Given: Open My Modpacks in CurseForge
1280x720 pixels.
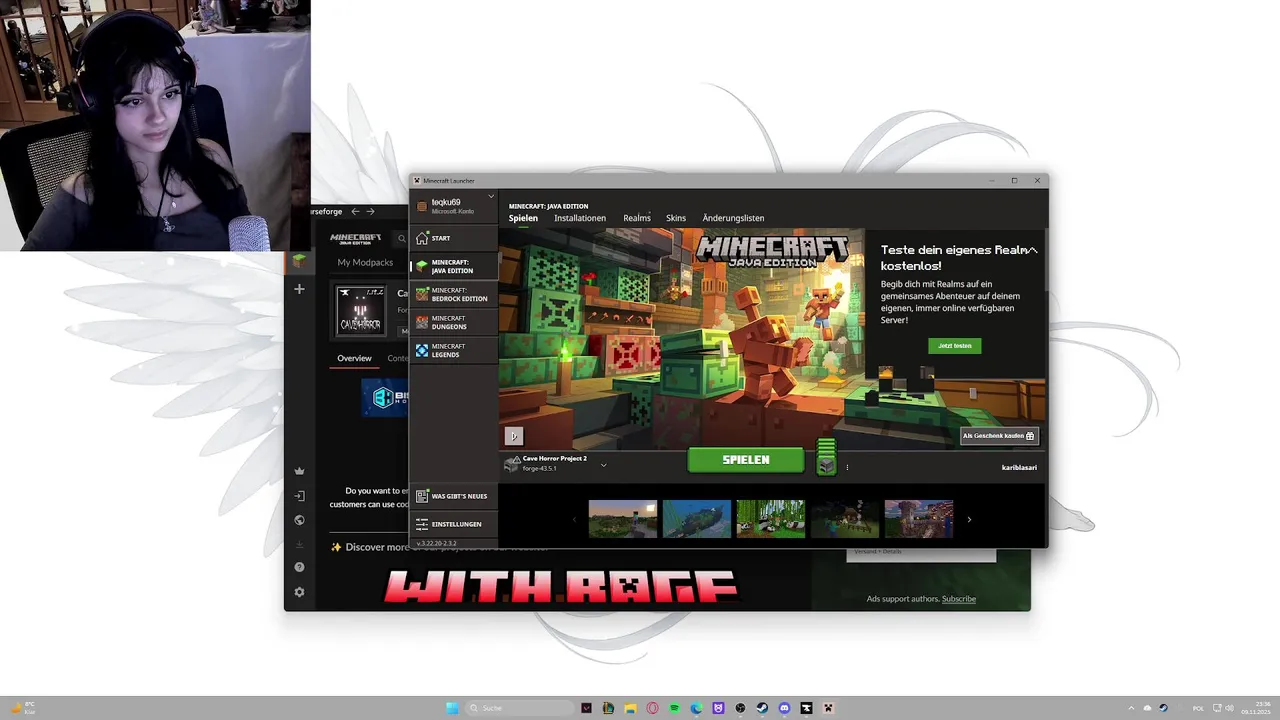Looking at the screenshot, I should pyautogui.click(x=365, y=262).
